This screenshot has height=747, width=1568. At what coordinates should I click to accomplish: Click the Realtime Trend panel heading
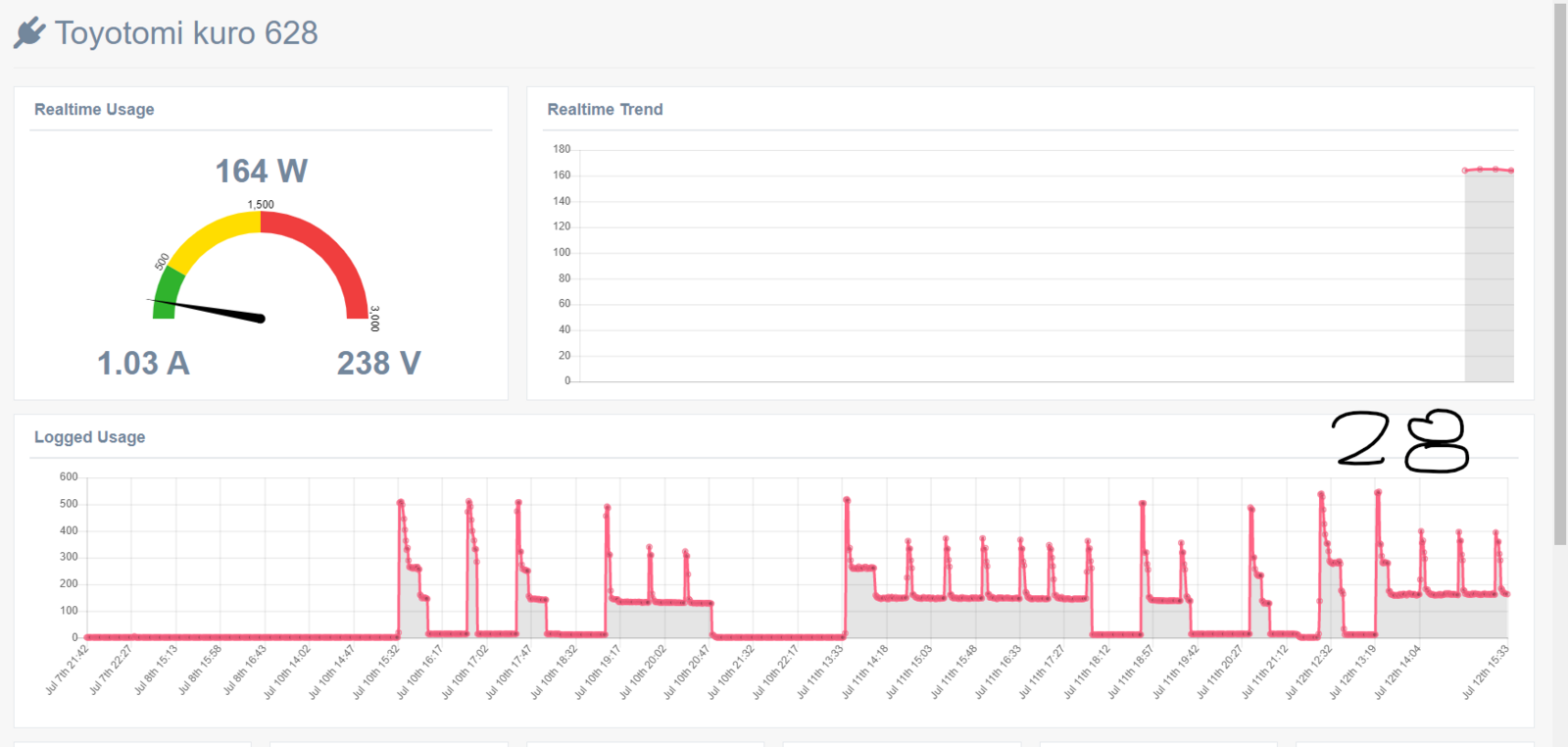pyautogui.click(x=605, y=110)
